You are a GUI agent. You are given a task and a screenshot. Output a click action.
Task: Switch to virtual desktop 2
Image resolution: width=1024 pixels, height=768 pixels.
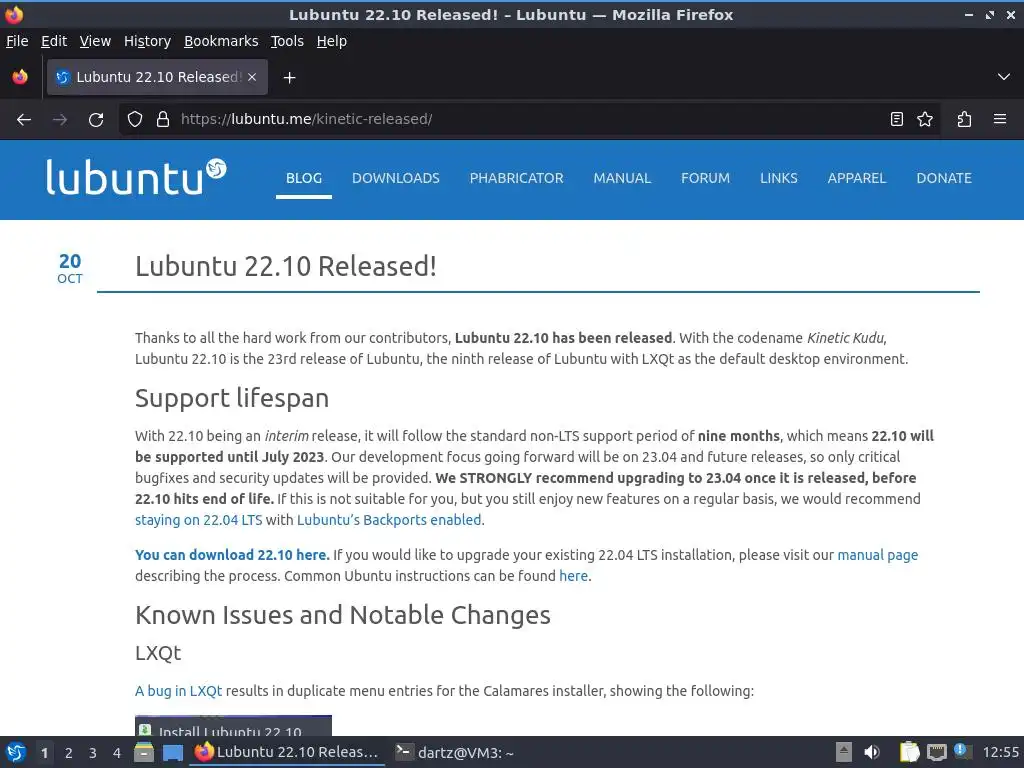69,753
